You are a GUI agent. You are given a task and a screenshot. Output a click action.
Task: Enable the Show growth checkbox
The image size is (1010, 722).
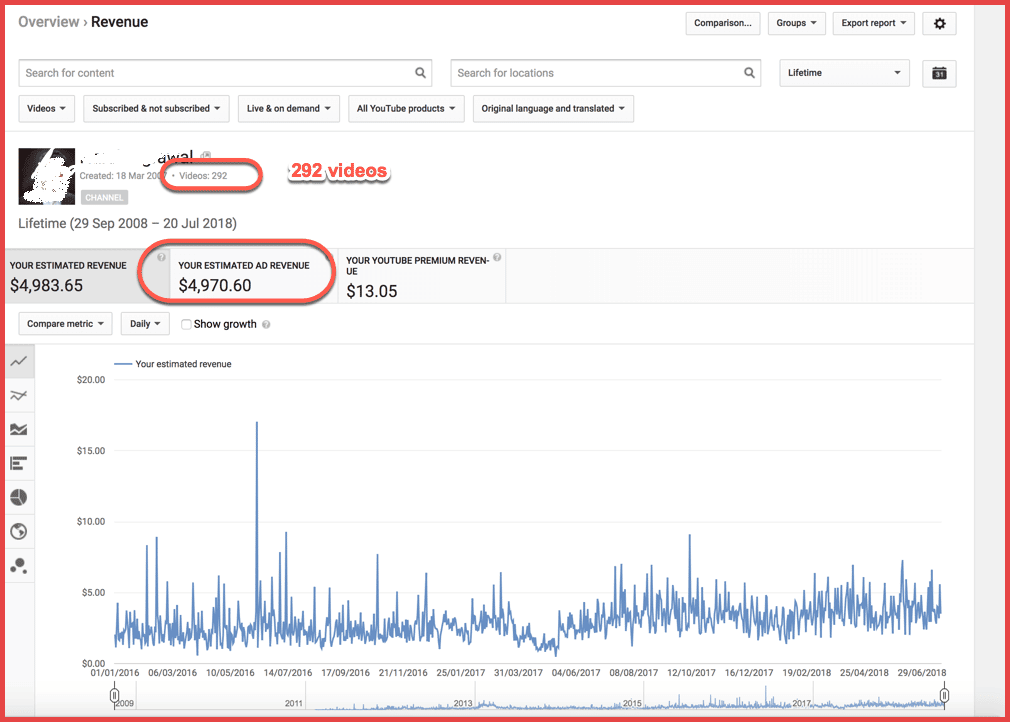[187, 324]
